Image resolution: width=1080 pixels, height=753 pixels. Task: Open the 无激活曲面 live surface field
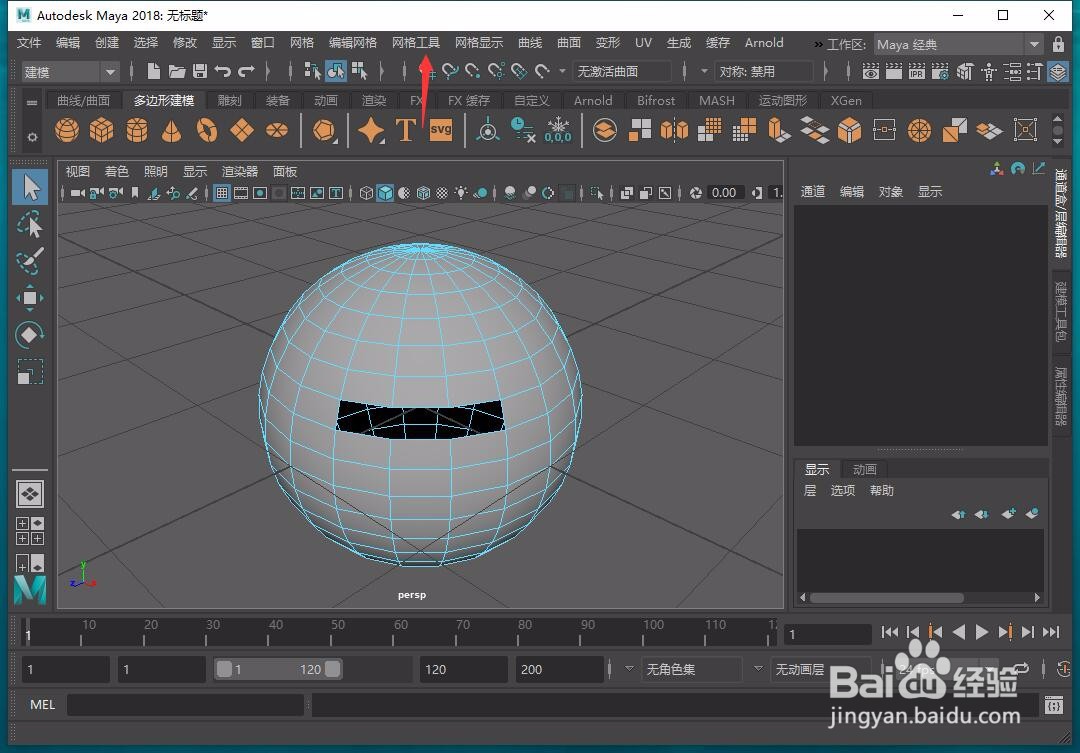coord(621,71)
